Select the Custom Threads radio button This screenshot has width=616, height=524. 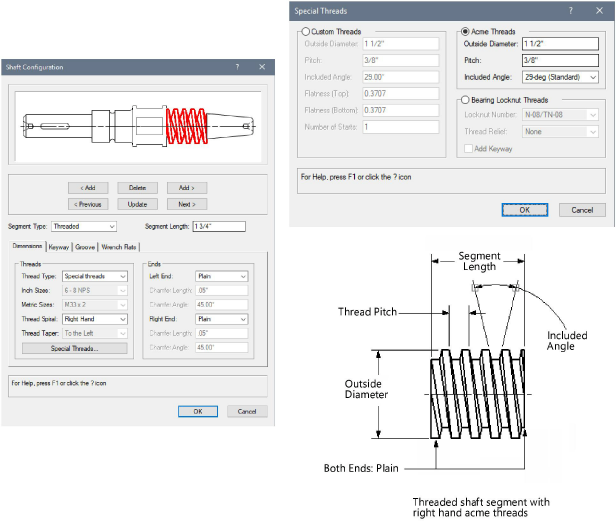click(306, 32)
